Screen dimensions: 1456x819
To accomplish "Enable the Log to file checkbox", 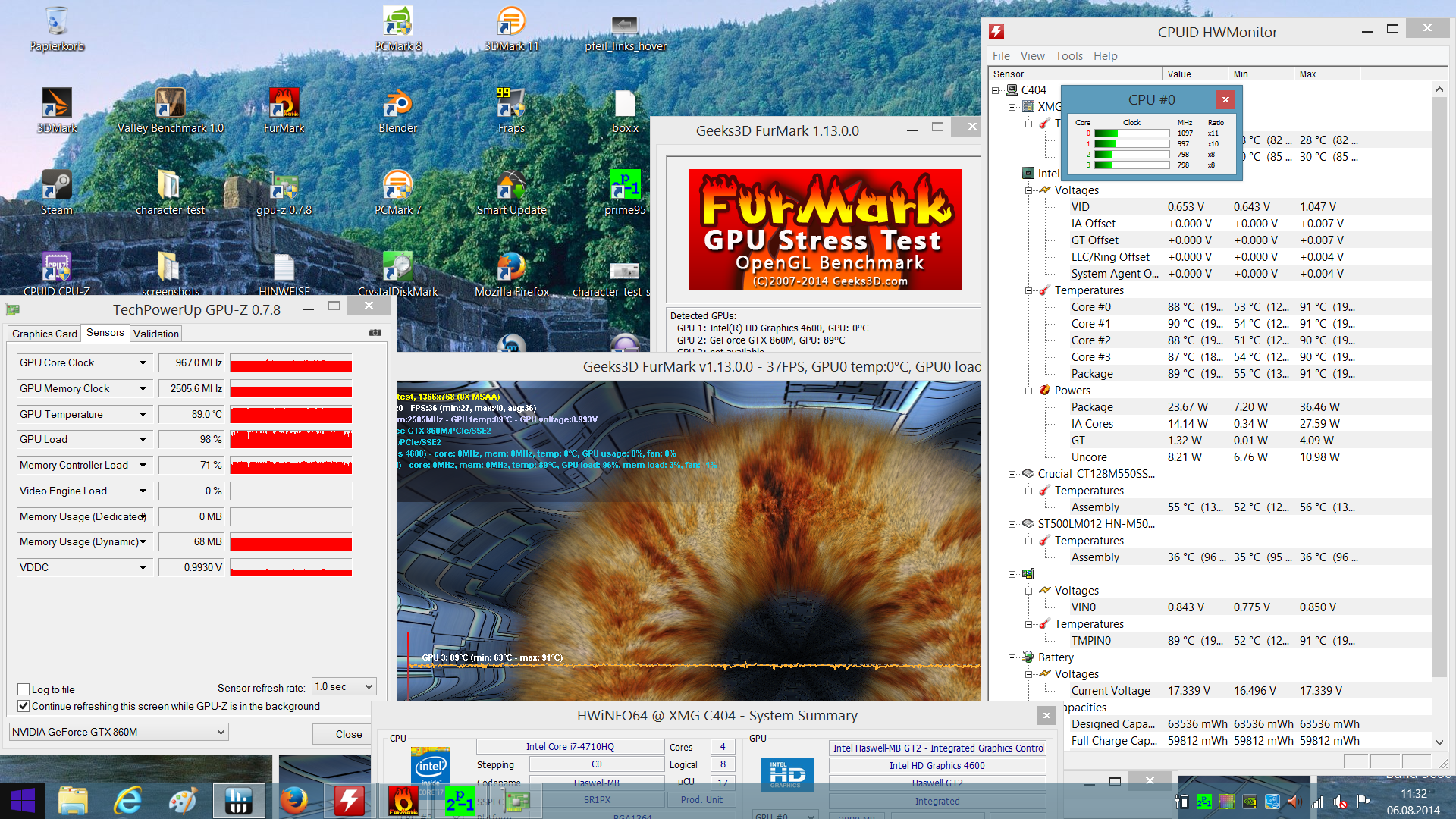I will point(24,689).
